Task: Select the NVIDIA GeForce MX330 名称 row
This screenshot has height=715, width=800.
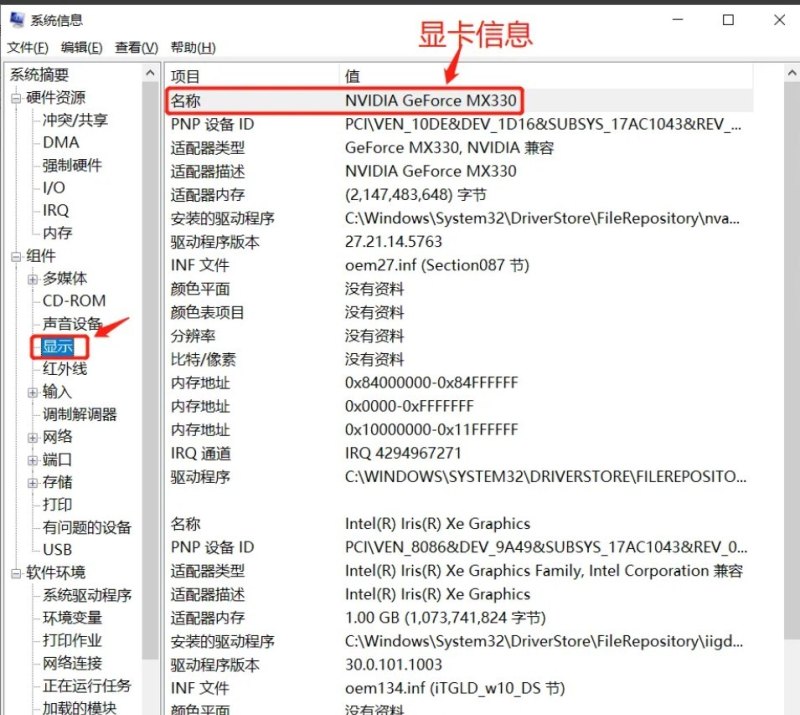Action: (459, 101)
